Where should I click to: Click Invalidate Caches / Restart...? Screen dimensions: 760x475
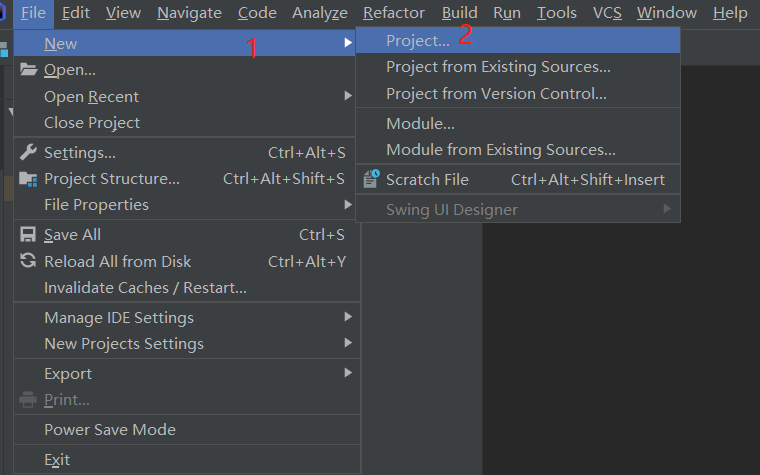pyautogui.click(x=145, y=287)
